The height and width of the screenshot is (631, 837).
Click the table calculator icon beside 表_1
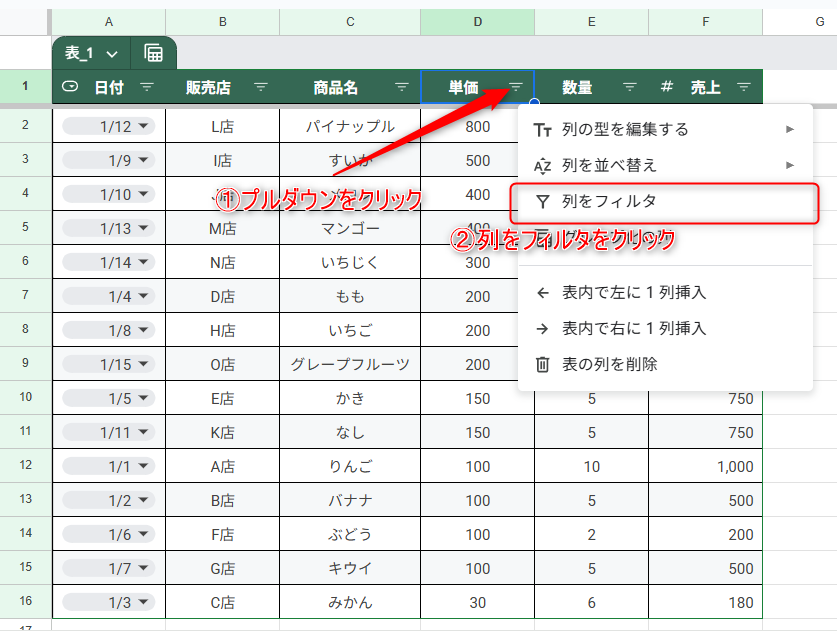pyautogui.click(x=154, y=53)
